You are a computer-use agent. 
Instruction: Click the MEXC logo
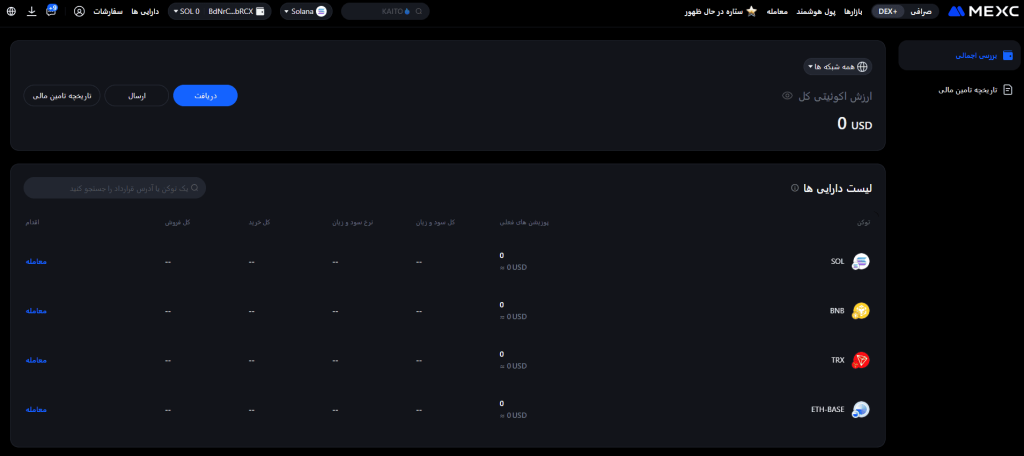click(984, 11)
